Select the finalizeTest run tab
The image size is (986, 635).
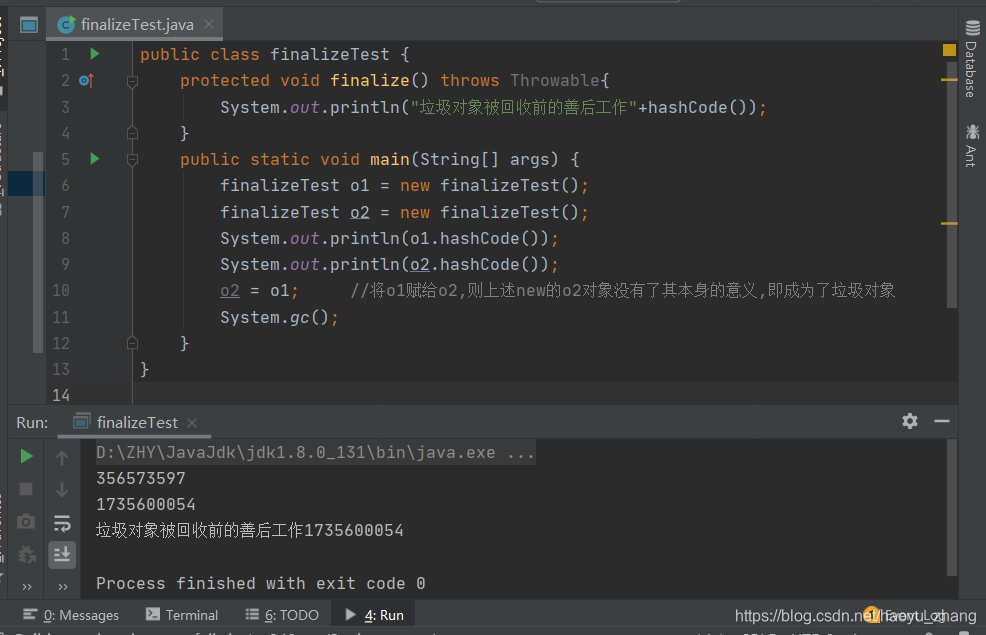[x=137, y=422]
